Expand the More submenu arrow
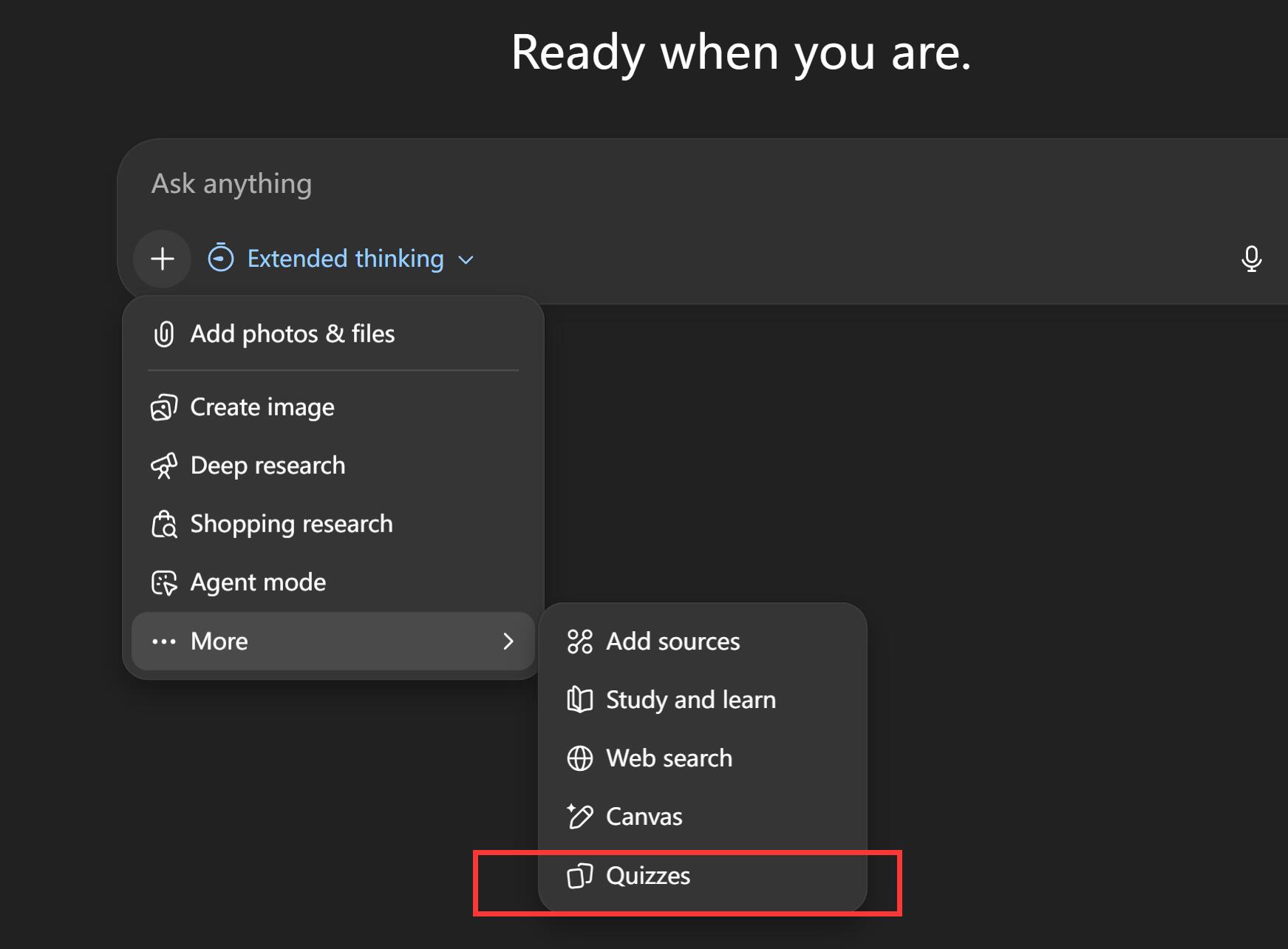1288x949 pixels. click(x=508, y=642)
